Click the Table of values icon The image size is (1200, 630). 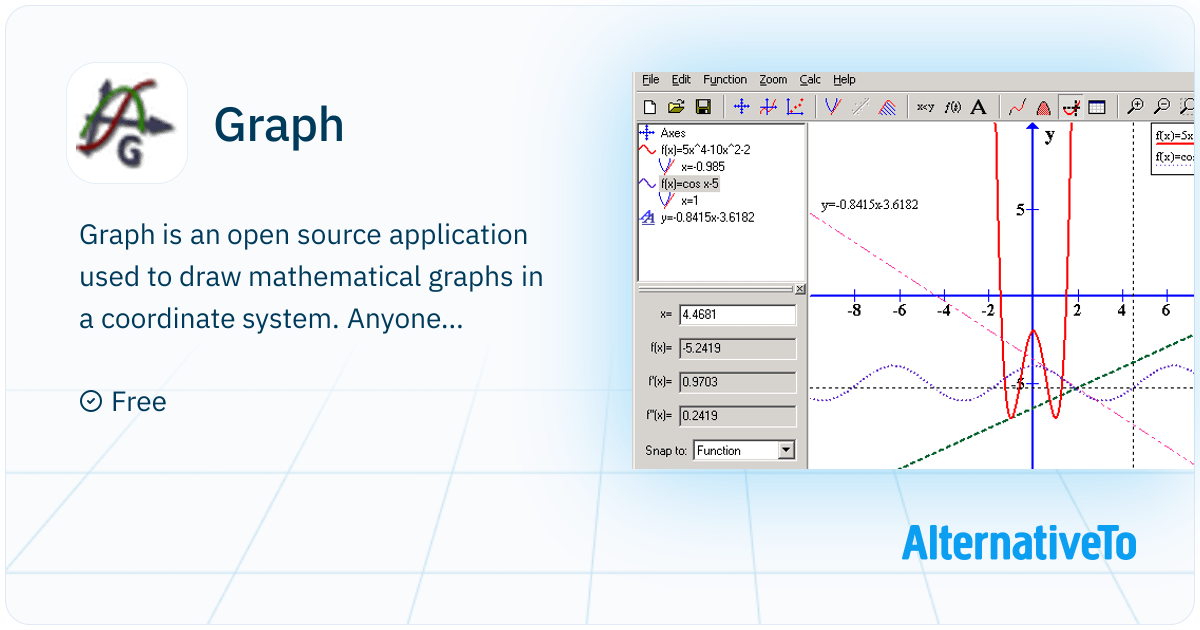[1097, 107]
